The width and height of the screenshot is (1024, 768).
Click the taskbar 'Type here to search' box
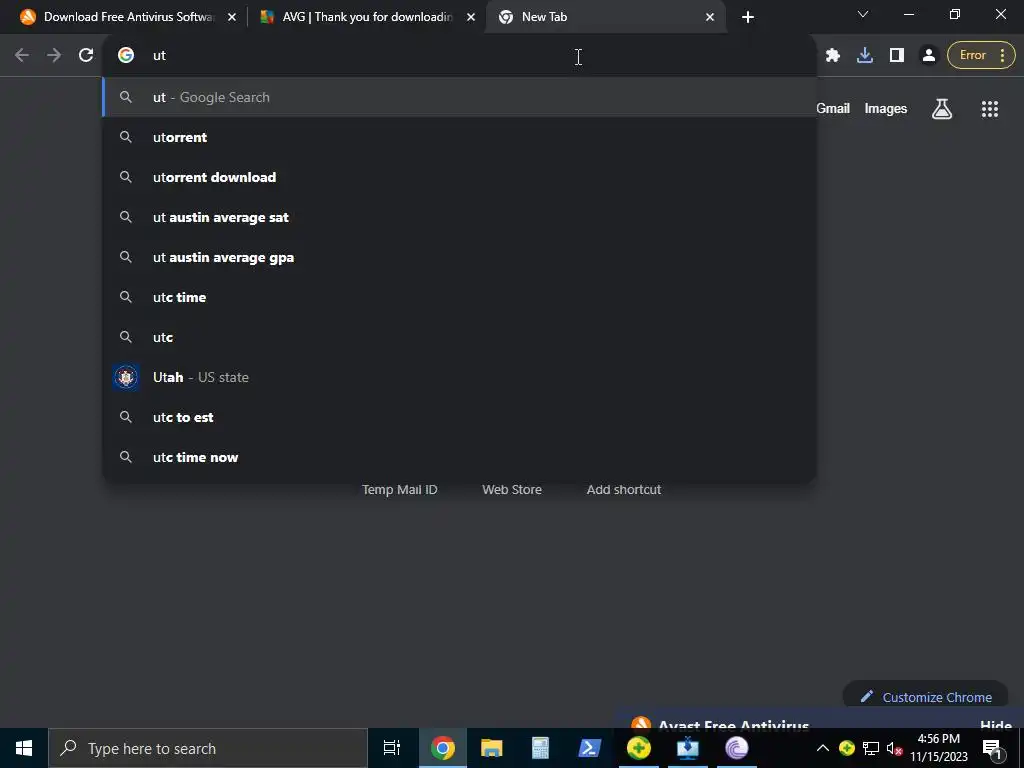coord(208,748)
